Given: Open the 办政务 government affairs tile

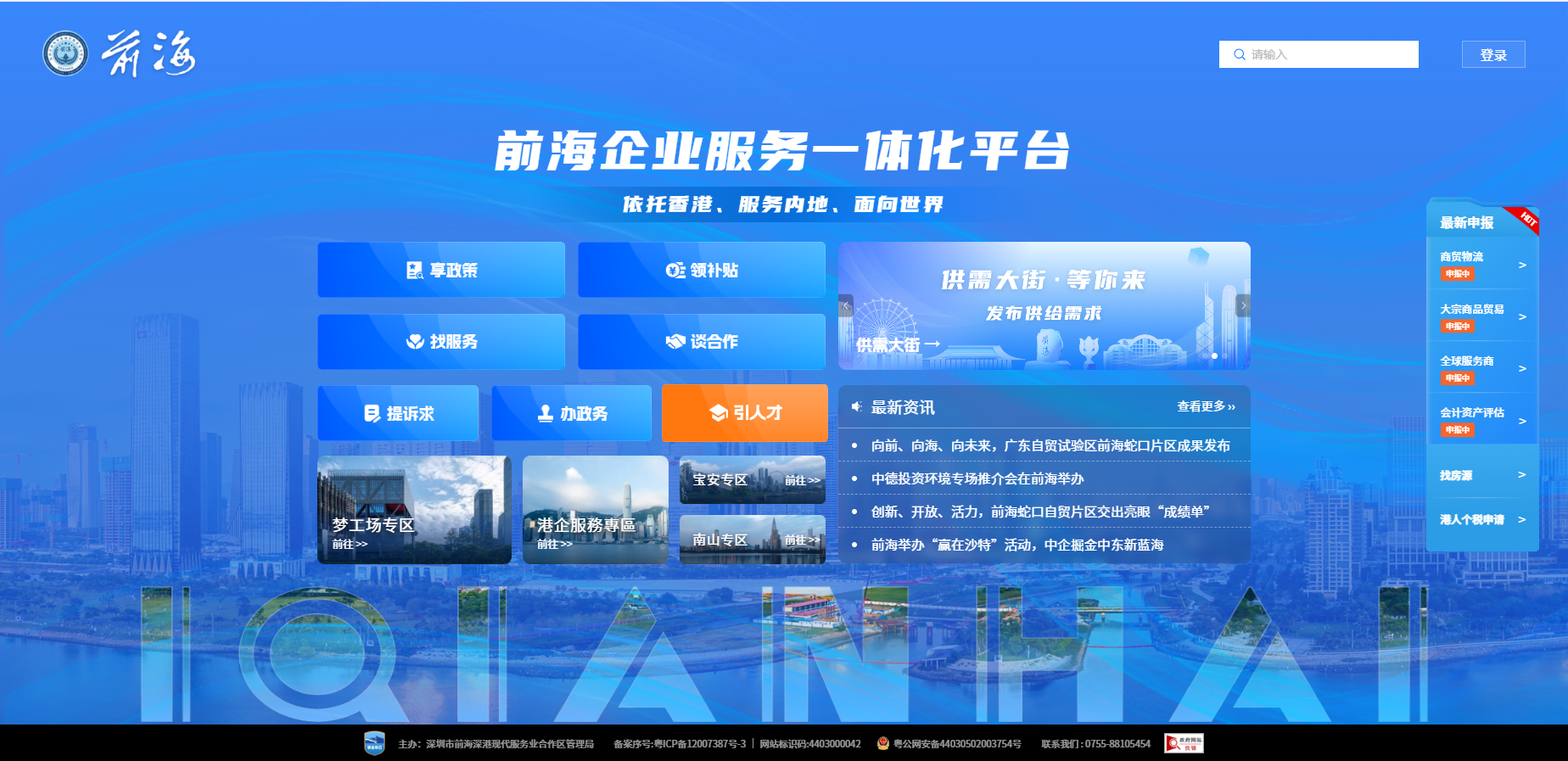Looking at the screenshot, I should pyautogui.click(x=571, y=413).
